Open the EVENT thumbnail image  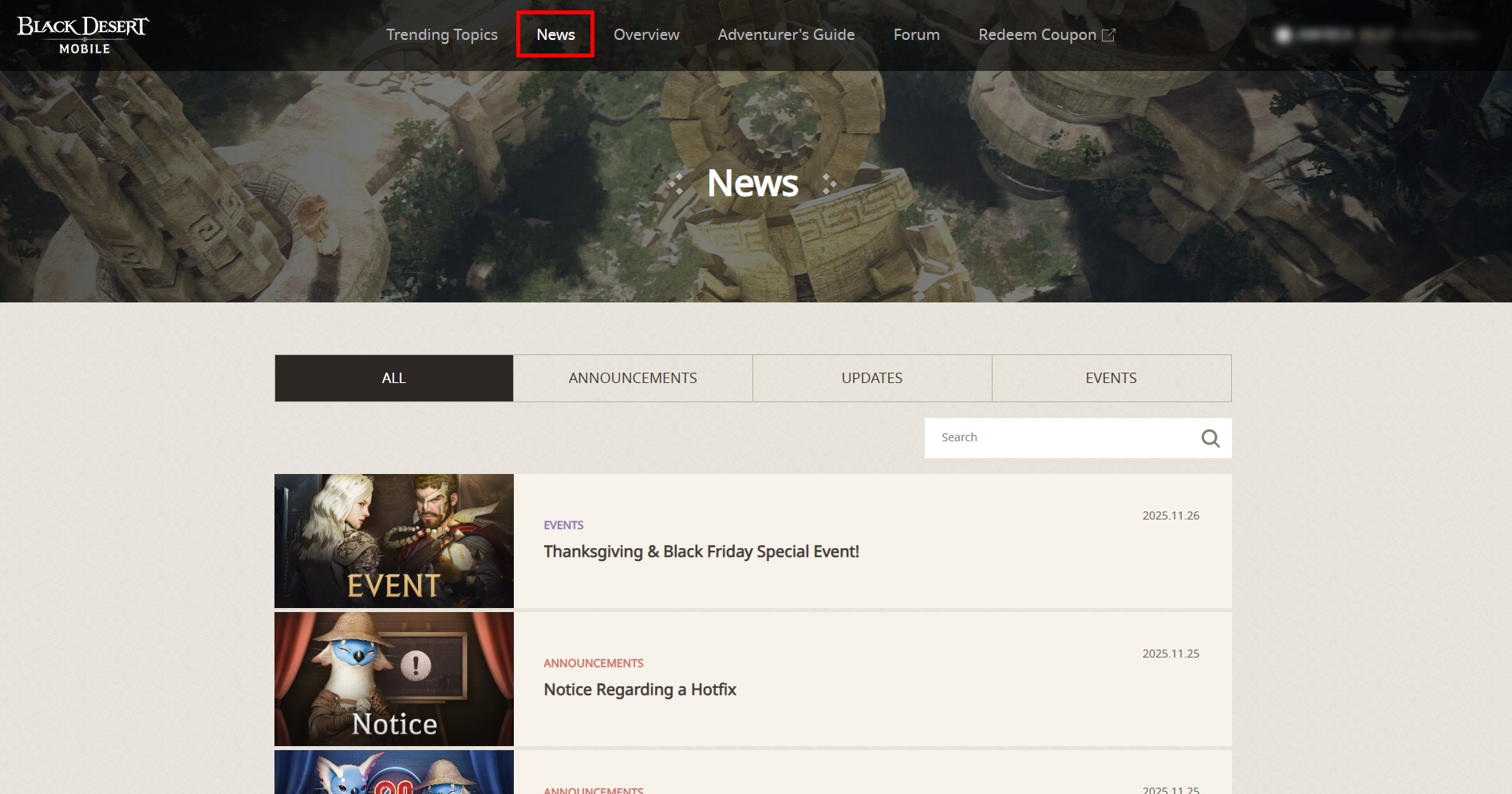[394, 541]
